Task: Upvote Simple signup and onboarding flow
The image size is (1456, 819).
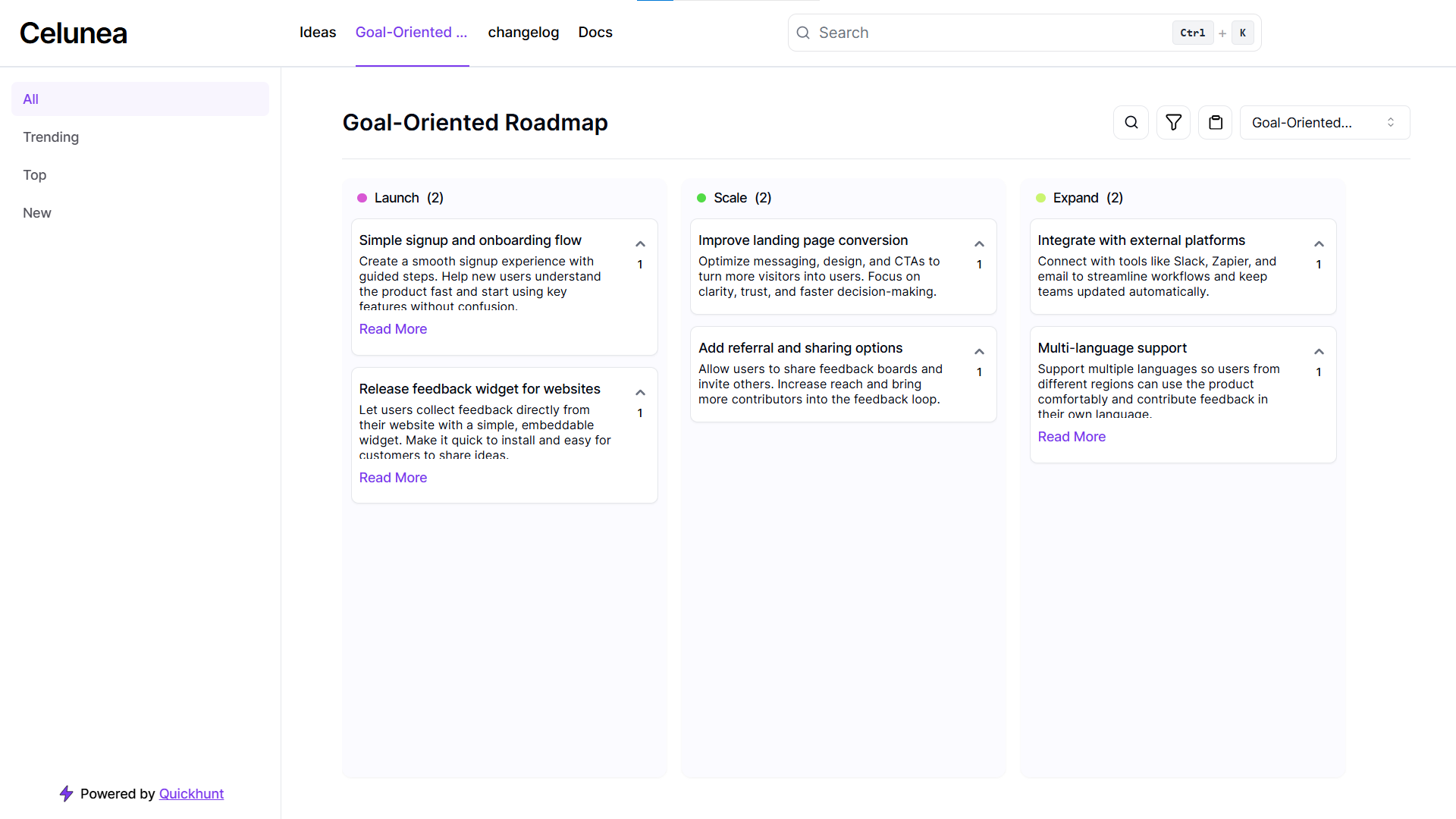Action: point(640,244)
